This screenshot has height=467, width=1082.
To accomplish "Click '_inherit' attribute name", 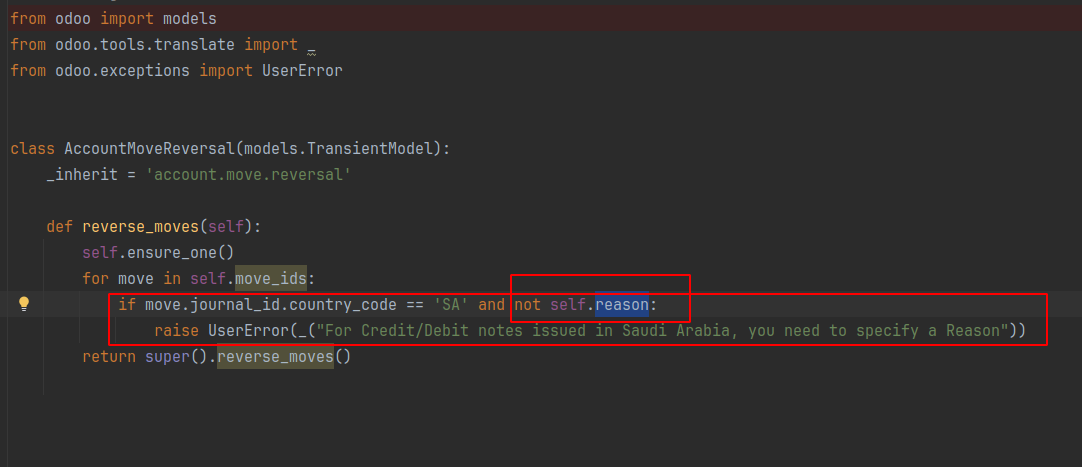I will click(x=82, y=175).
